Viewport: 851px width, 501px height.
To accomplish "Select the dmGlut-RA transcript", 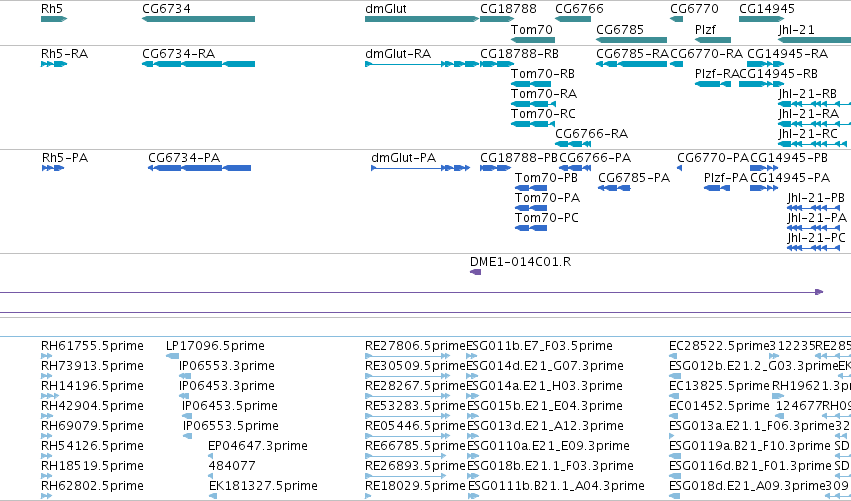I will click(422, 64).
